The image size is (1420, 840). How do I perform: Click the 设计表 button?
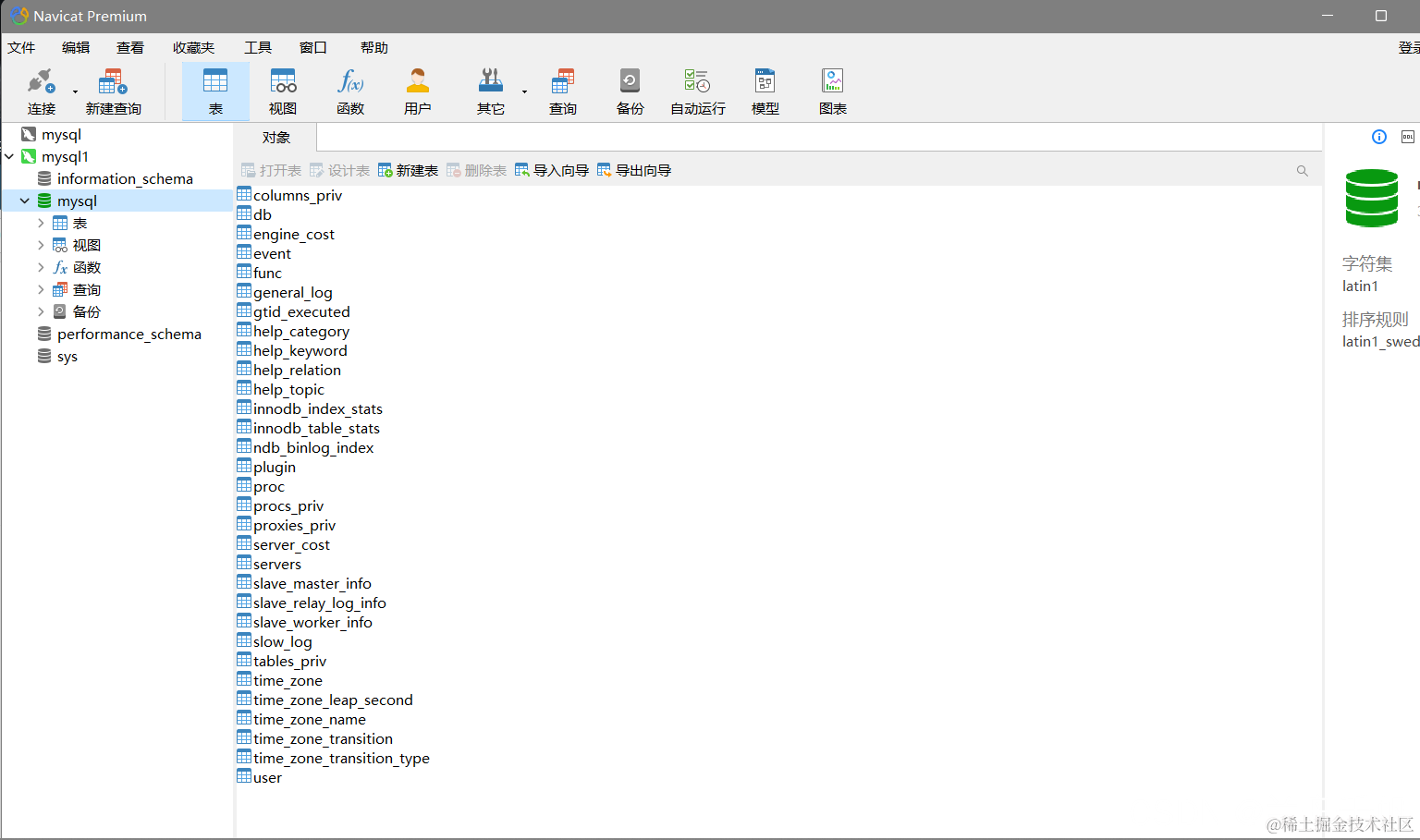[339, 171]
